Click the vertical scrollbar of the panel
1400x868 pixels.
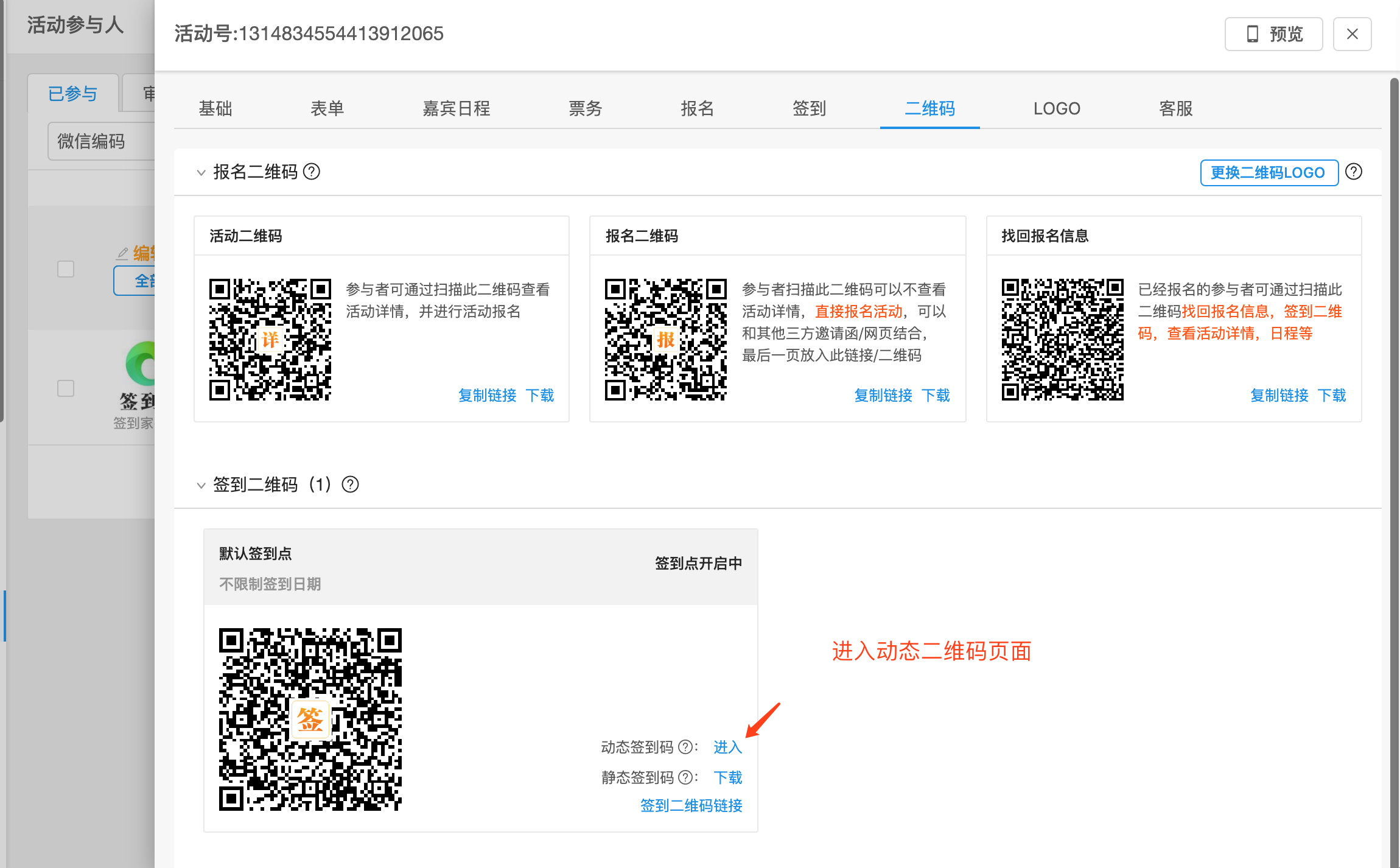click(x=1395, y=472)
